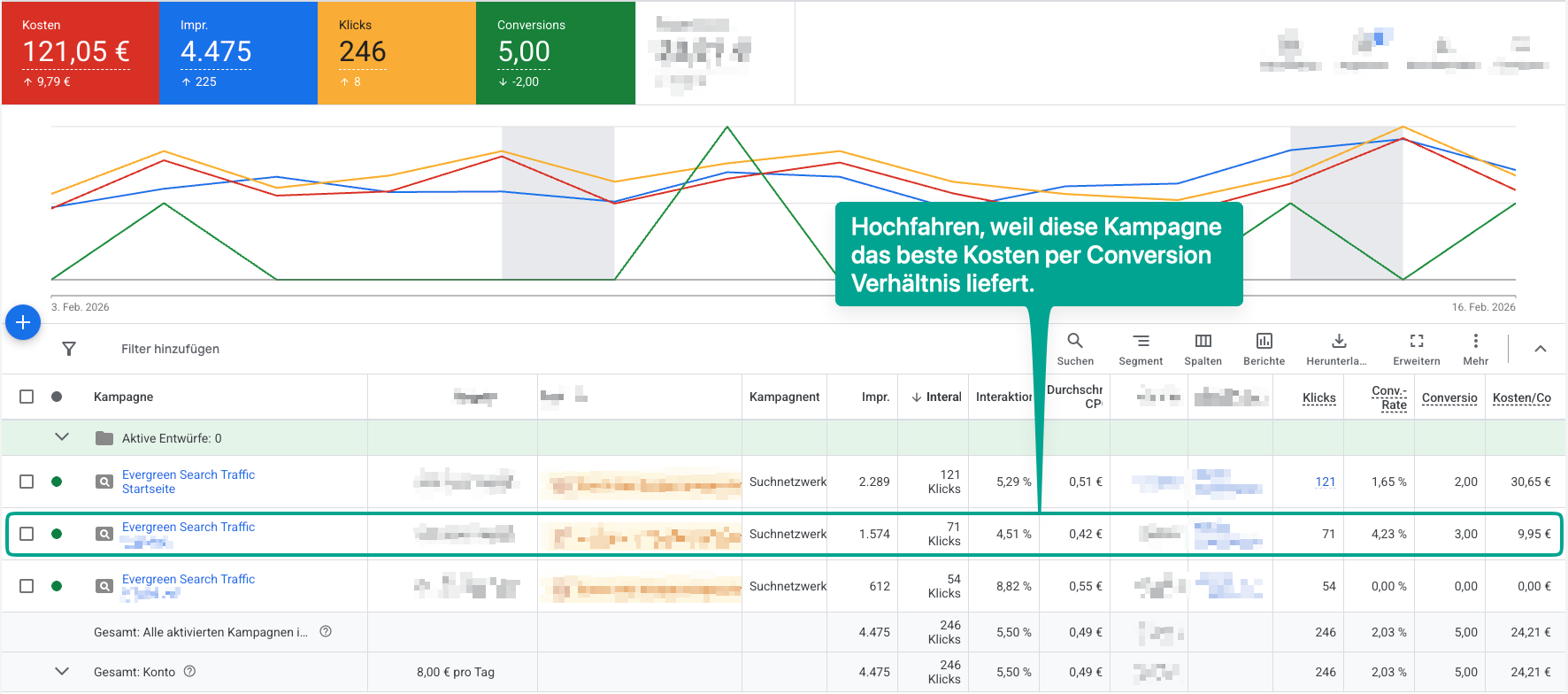Viewport: 1568px width, 694px height.
Task: Expand table with Erweitern icon
Action: coord(1416,349)
